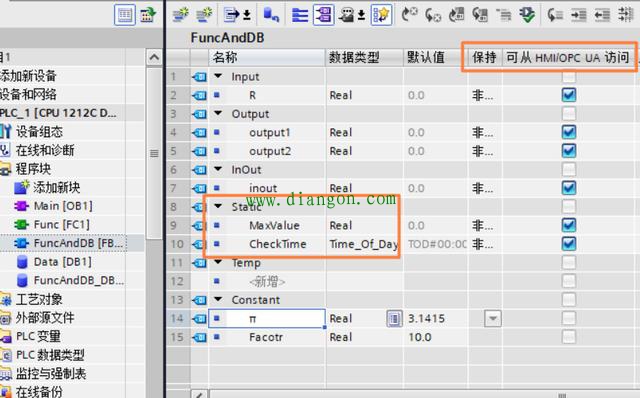Open the retain dropdown in row 14
Image resolution: width=640 pixels, height=398 pixels.
pos(493,318)
